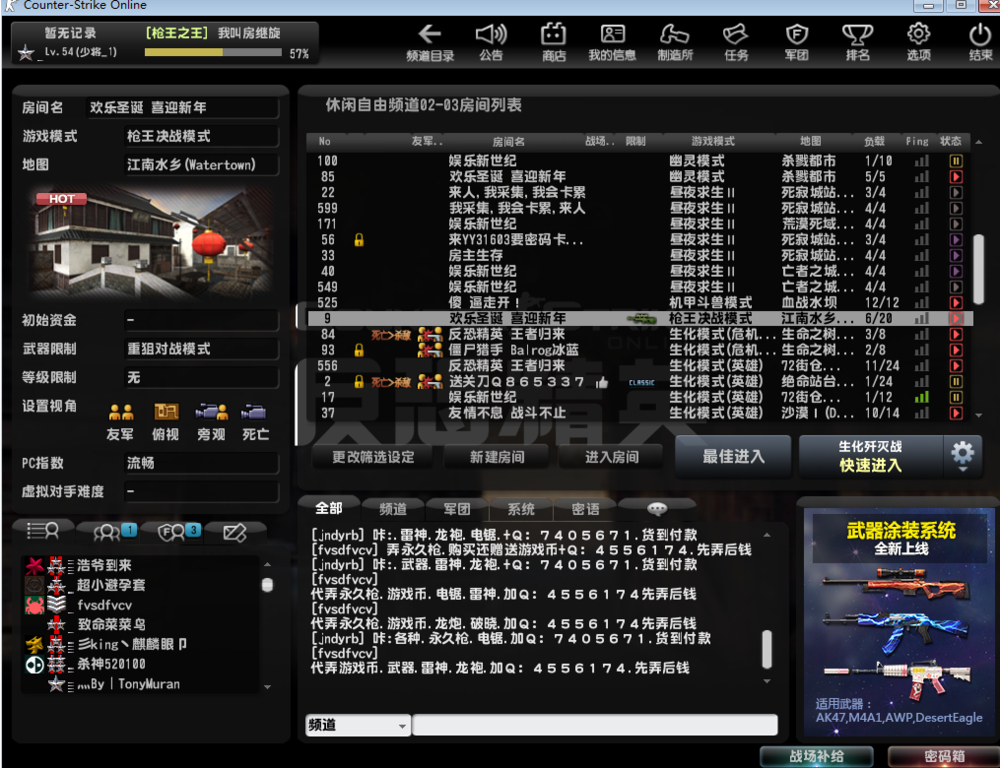The height and width of the screenshot is (768, 1000).
Task: Switch chat to All (全部) tab
Action: click(329, 508)
